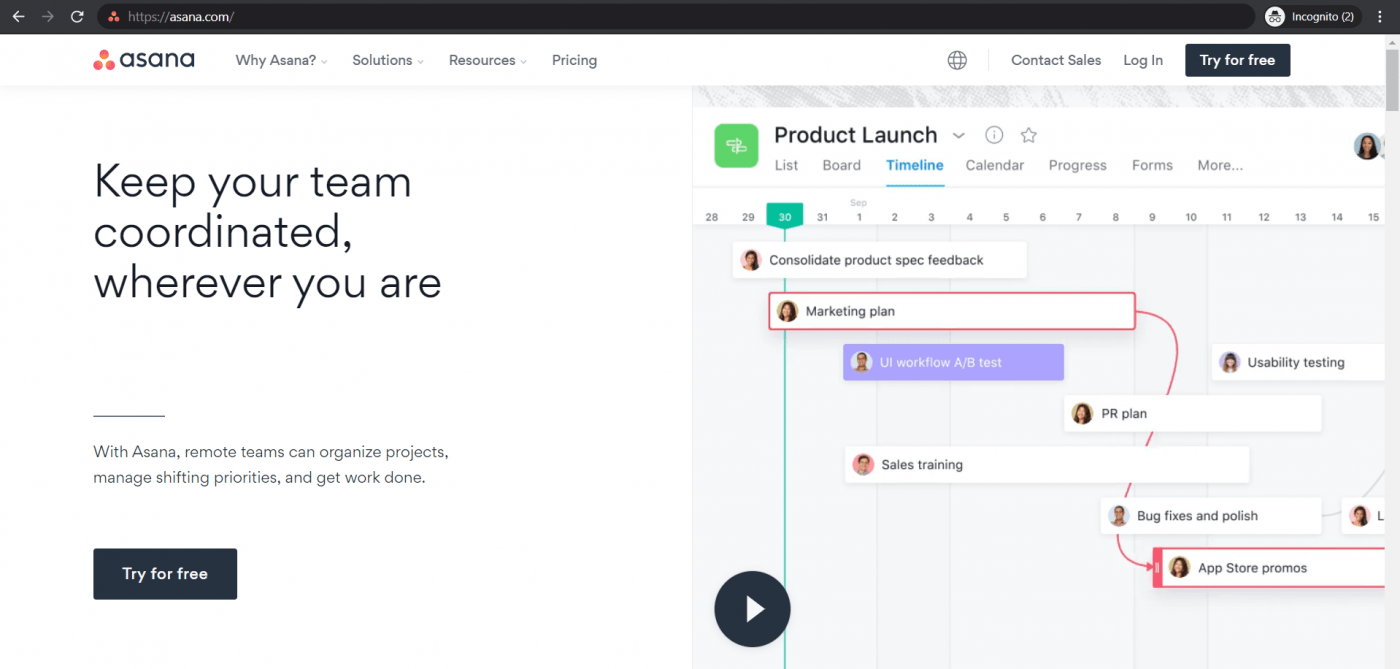Open the Pricing page link
The image size is (1400, 669).
[x=574, y=60]
